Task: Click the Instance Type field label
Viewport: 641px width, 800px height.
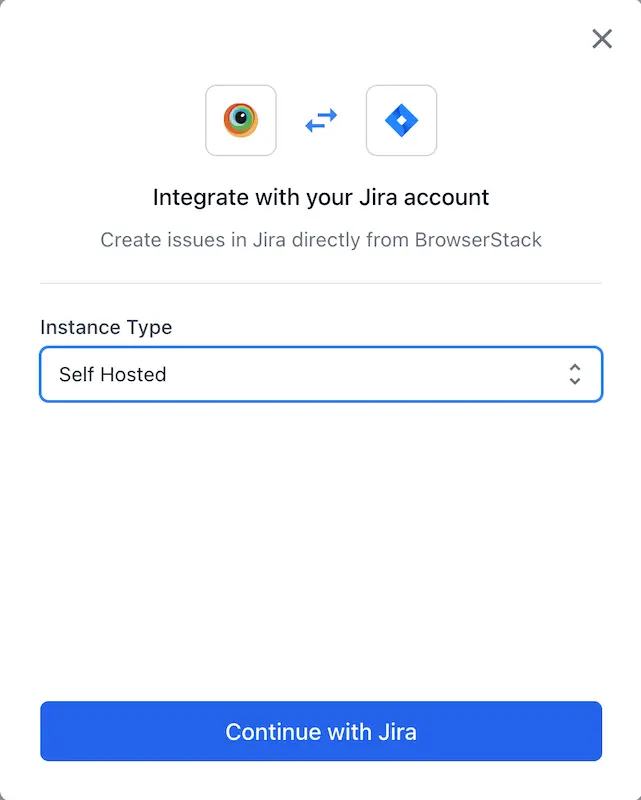Action: (x=106, y=327)
